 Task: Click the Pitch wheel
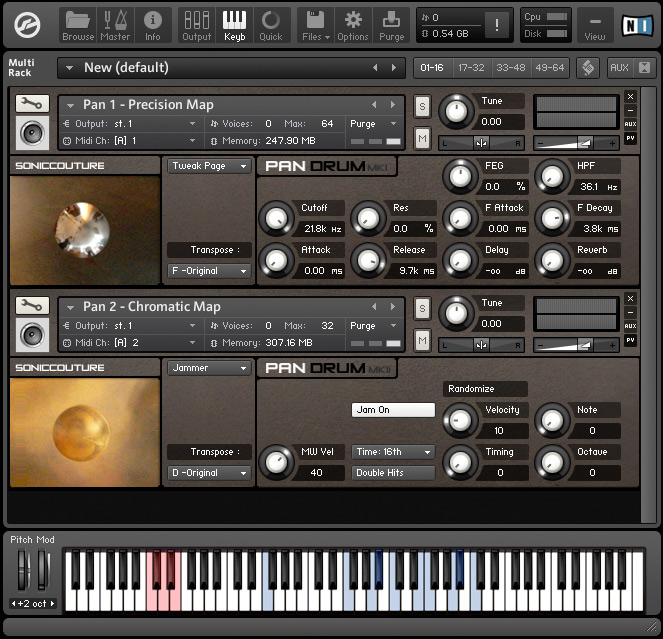[22, 569]
